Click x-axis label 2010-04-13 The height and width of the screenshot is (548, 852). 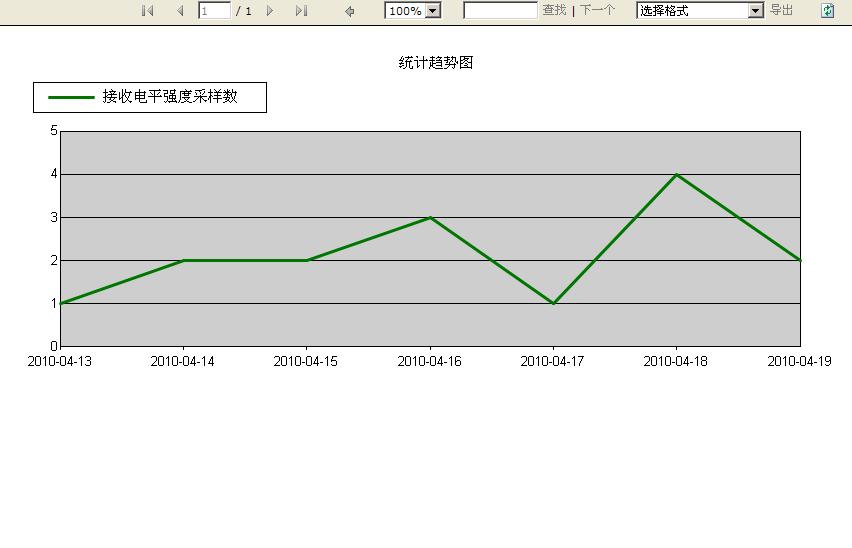coord(60,361)
